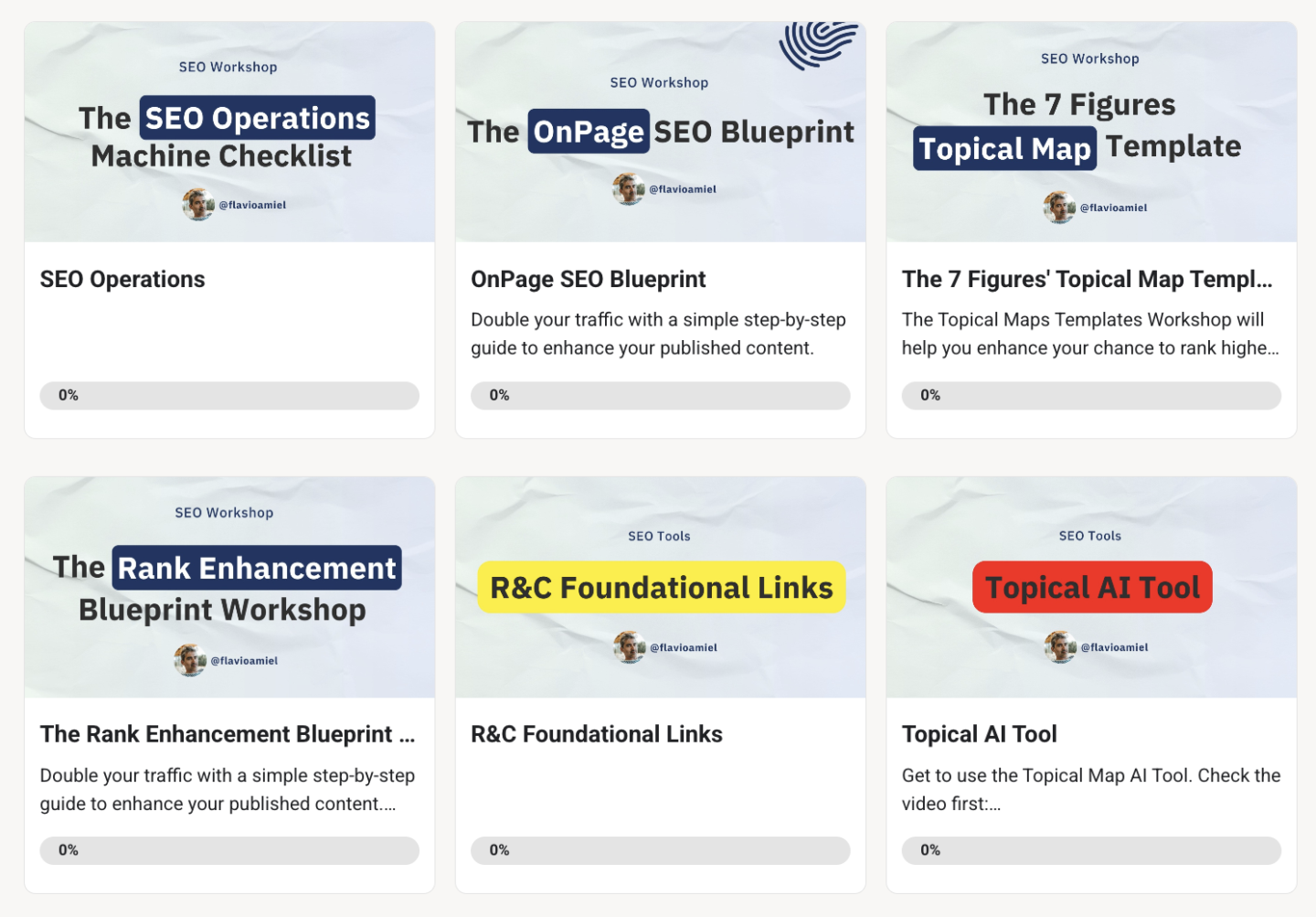Screen dimensions: 1316x917
Task: Click the avatar on Rank Enhancement thumbnail
Action: 190,660
